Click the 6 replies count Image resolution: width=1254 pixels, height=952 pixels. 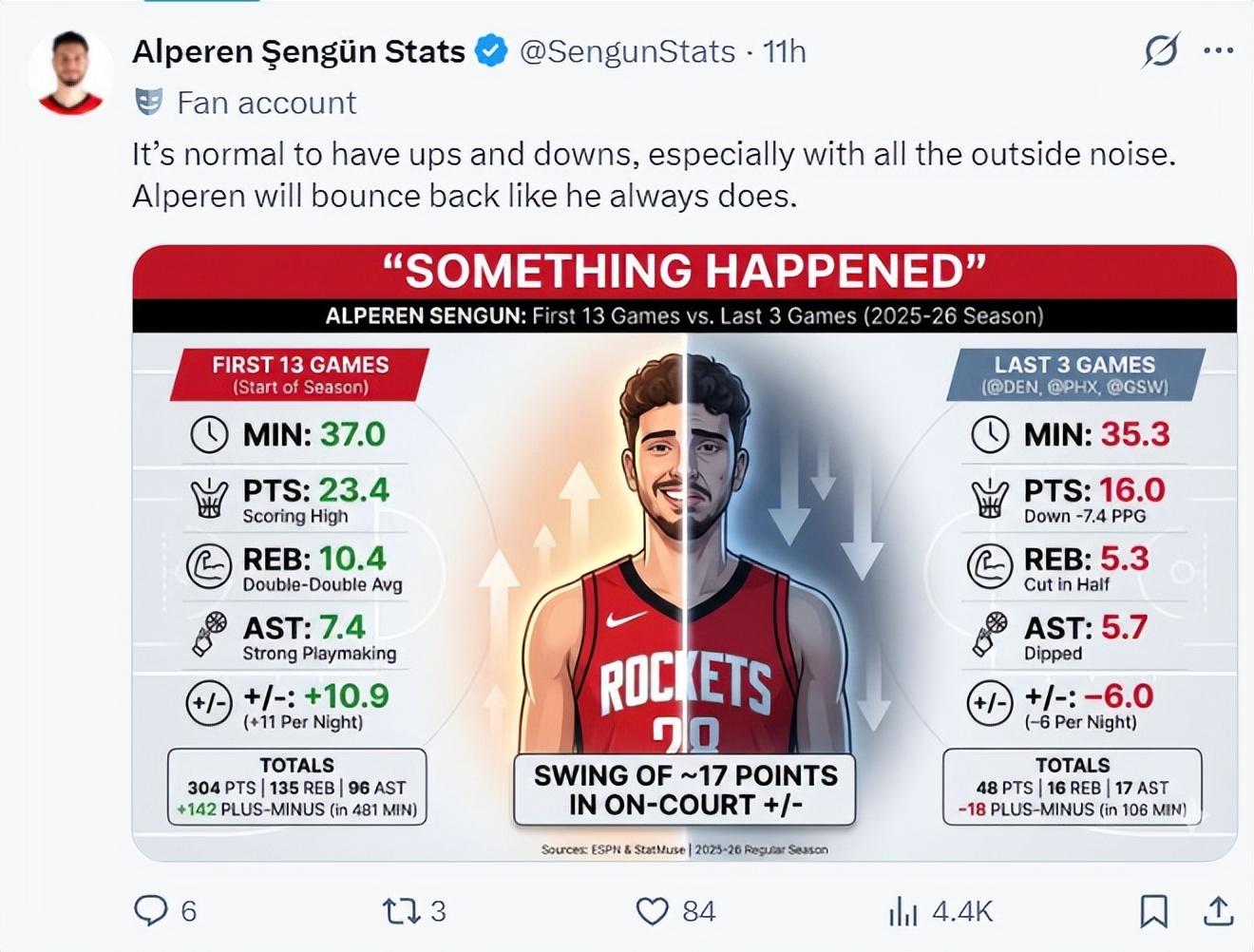pyautogui.click(x=188, y=911)
